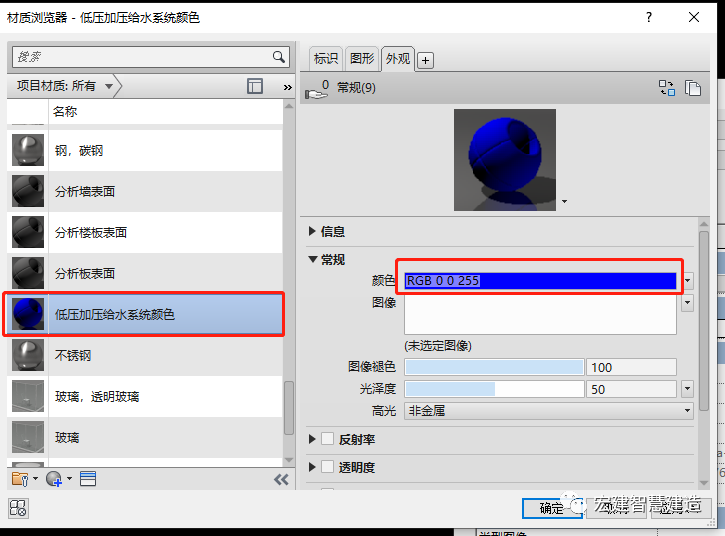This screenshot has height=536, width=725.
Task: Click the 确定 button
Action: 552,508
